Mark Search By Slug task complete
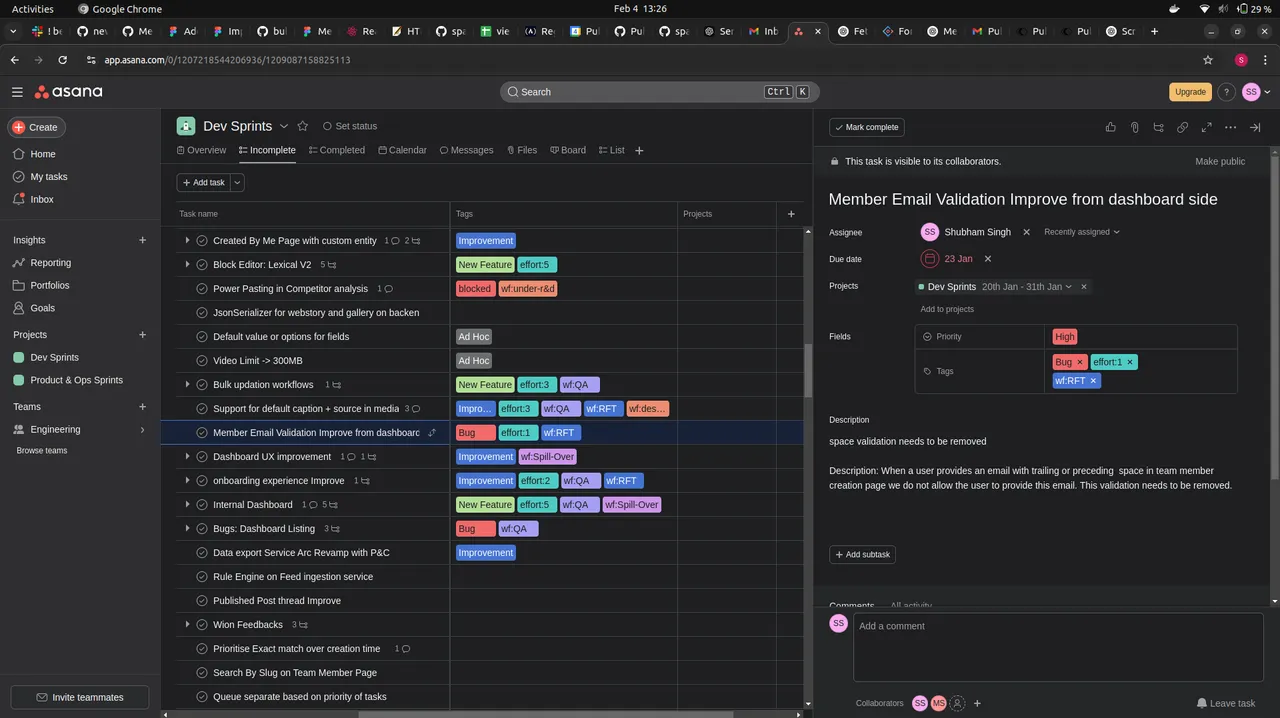This screenshot has width=1280, height=718. [202, 673]
